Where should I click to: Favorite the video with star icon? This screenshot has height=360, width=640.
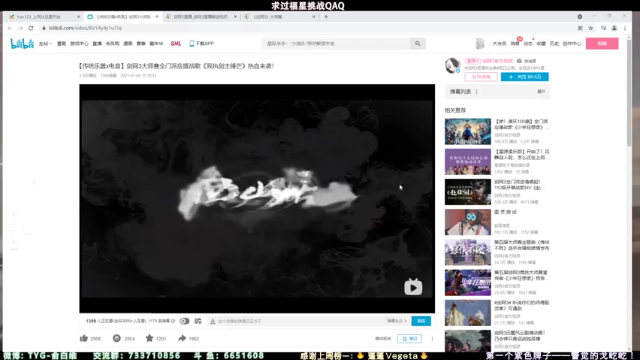(149, 338)
